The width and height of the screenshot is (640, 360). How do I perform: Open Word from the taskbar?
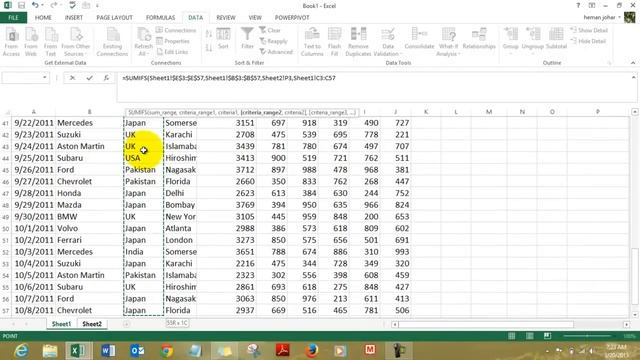(108, 351)
